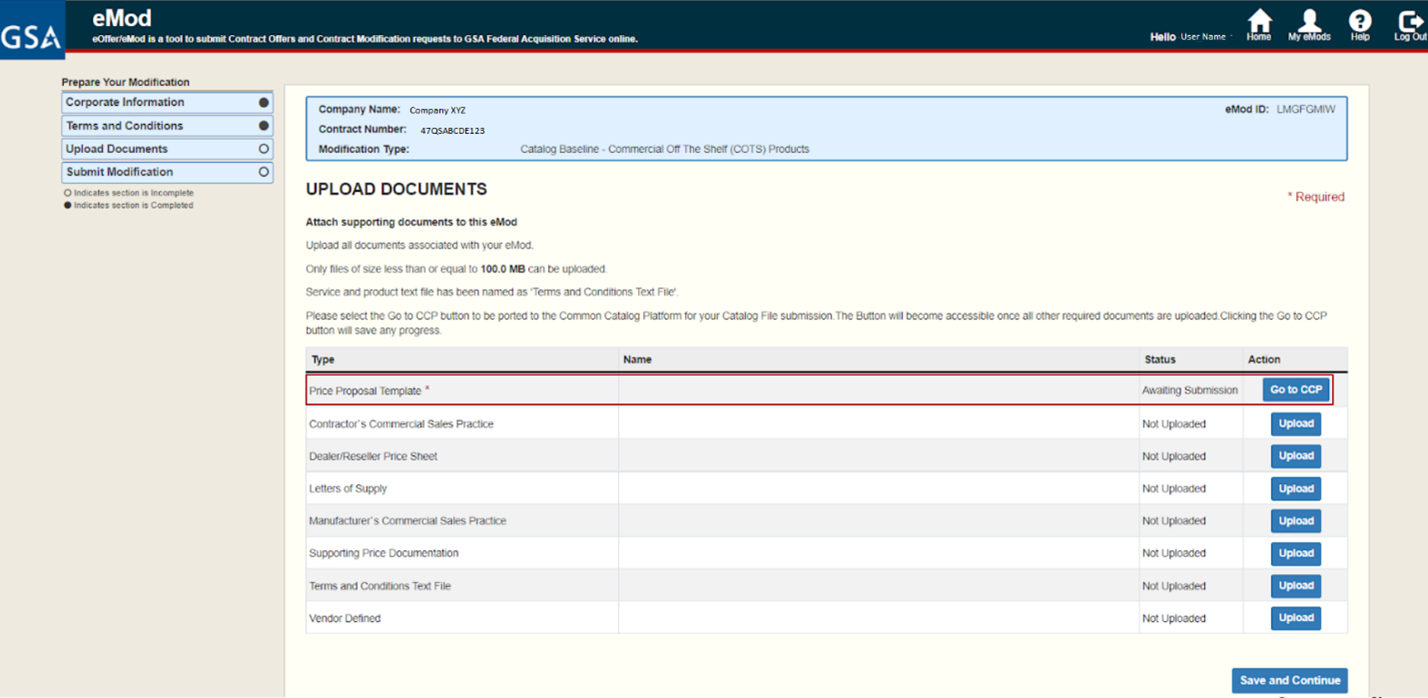Click the Status column header

(1159, 359)
